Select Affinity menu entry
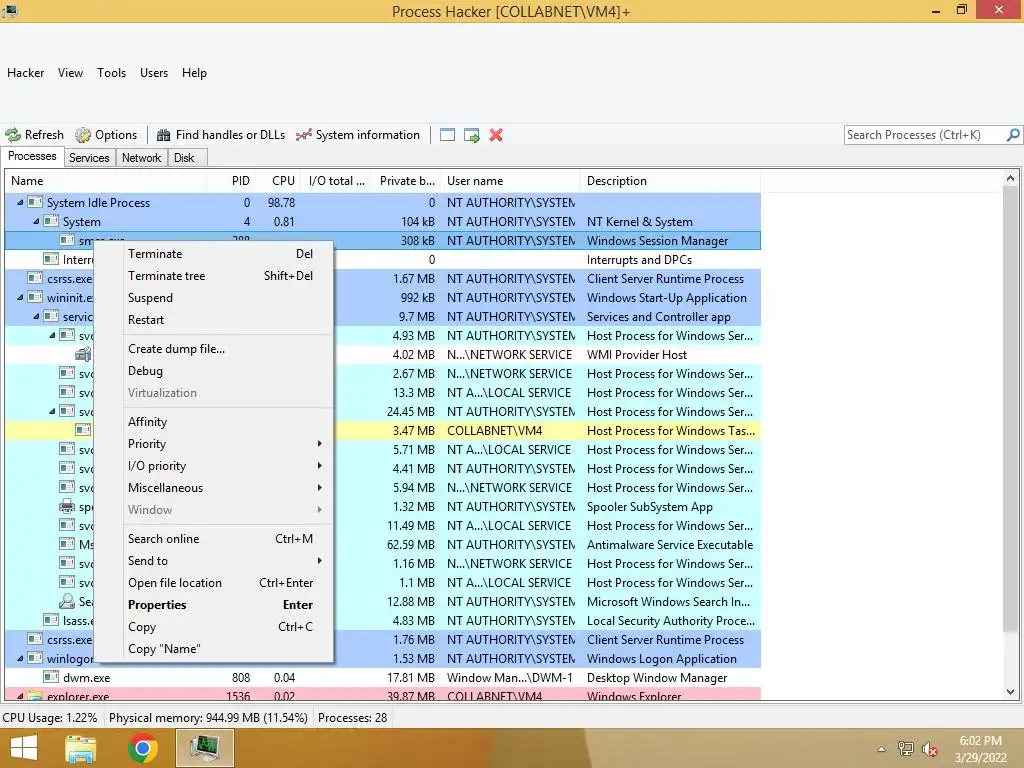 click(225, 422)
